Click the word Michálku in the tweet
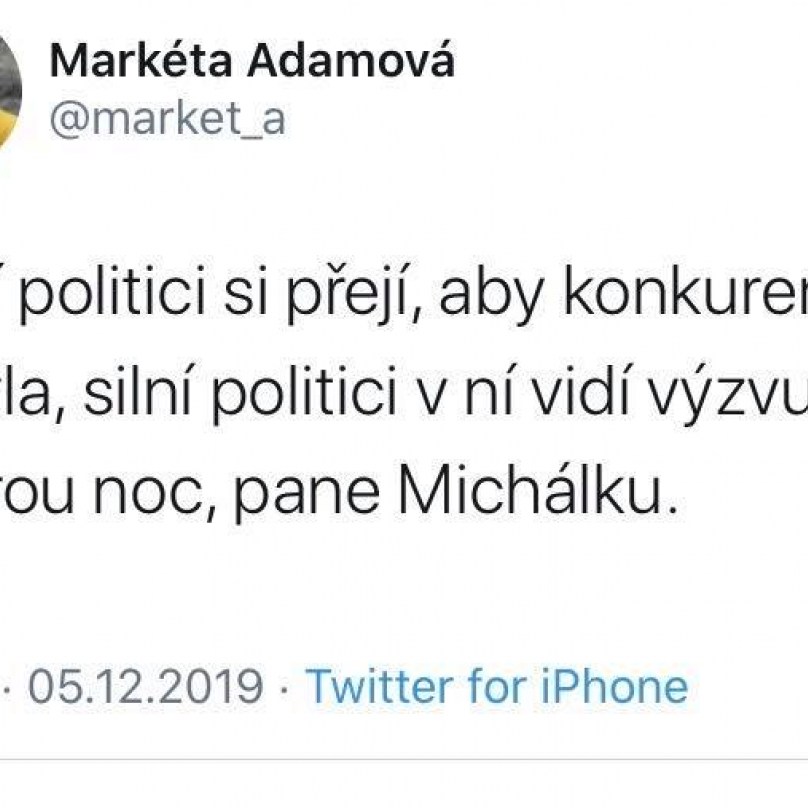 click(x=530, y=489)
